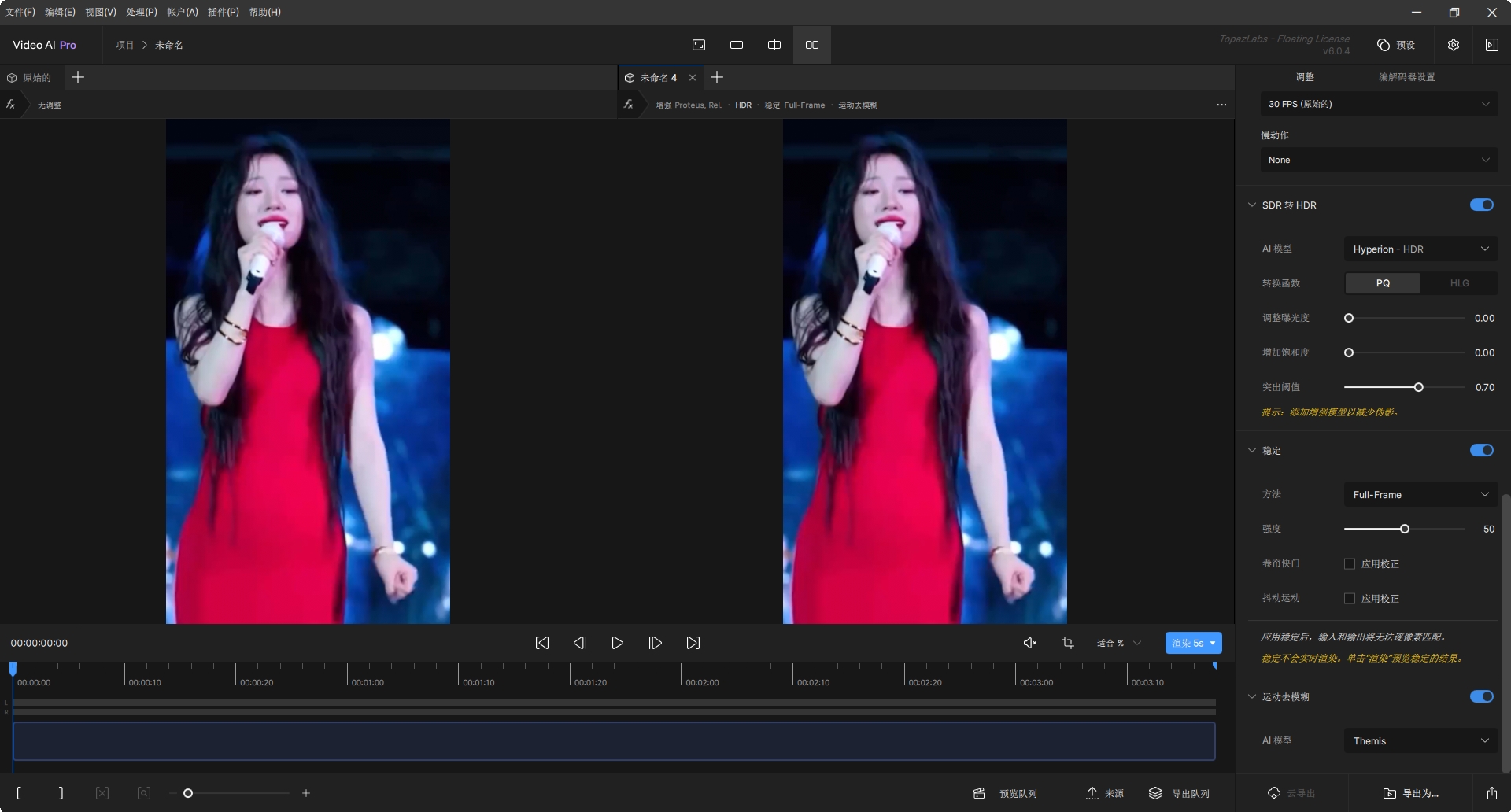
Task: Set the trim out-point bracket
Action: (61, 793)
